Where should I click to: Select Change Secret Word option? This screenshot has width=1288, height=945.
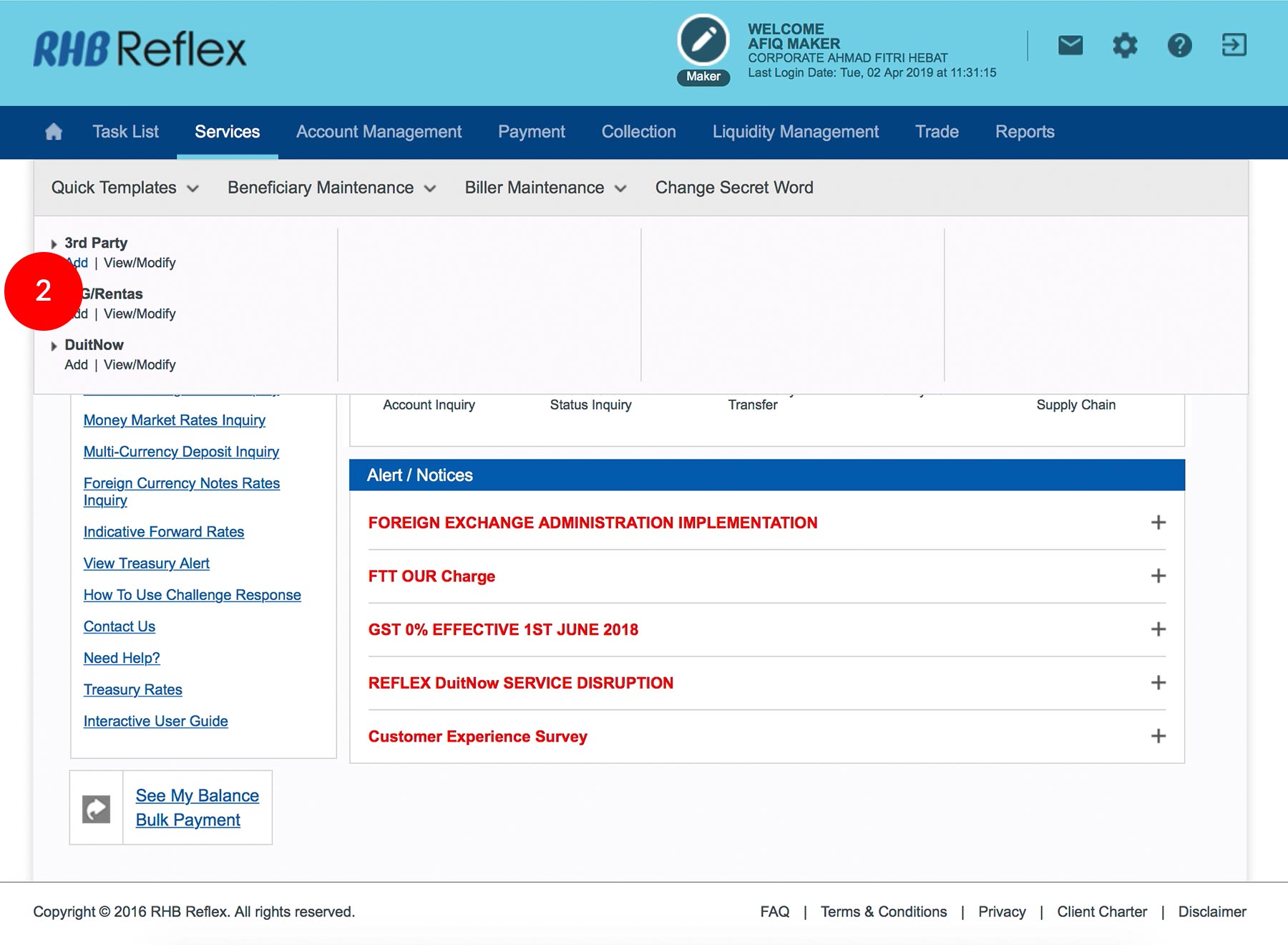(734, 188)
